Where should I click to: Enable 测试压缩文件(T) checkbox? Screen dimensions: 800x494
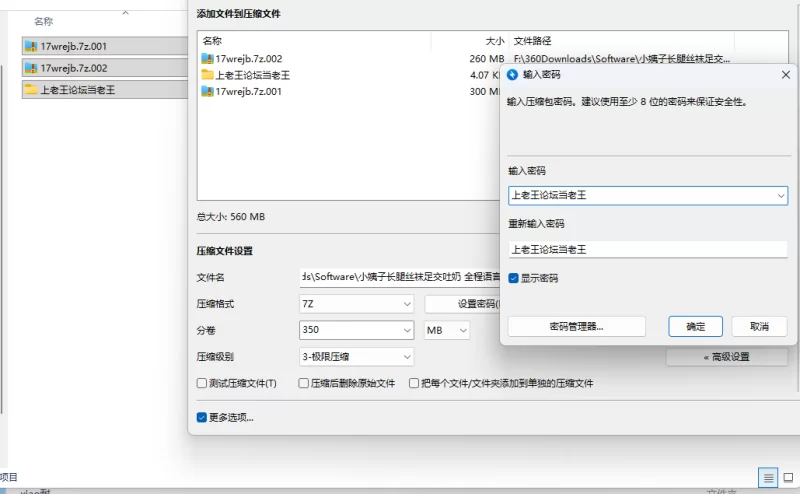[x=202, y=383]
